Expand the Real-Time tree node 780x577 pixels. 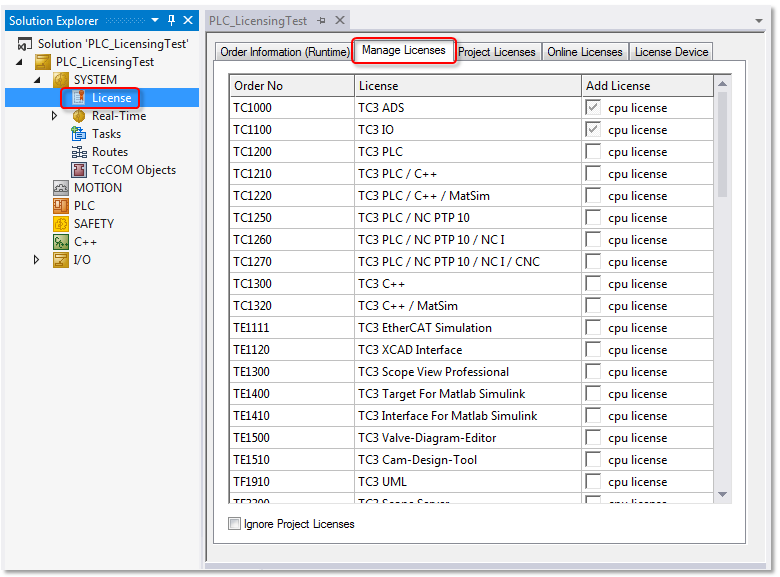[x=55, y=116]
